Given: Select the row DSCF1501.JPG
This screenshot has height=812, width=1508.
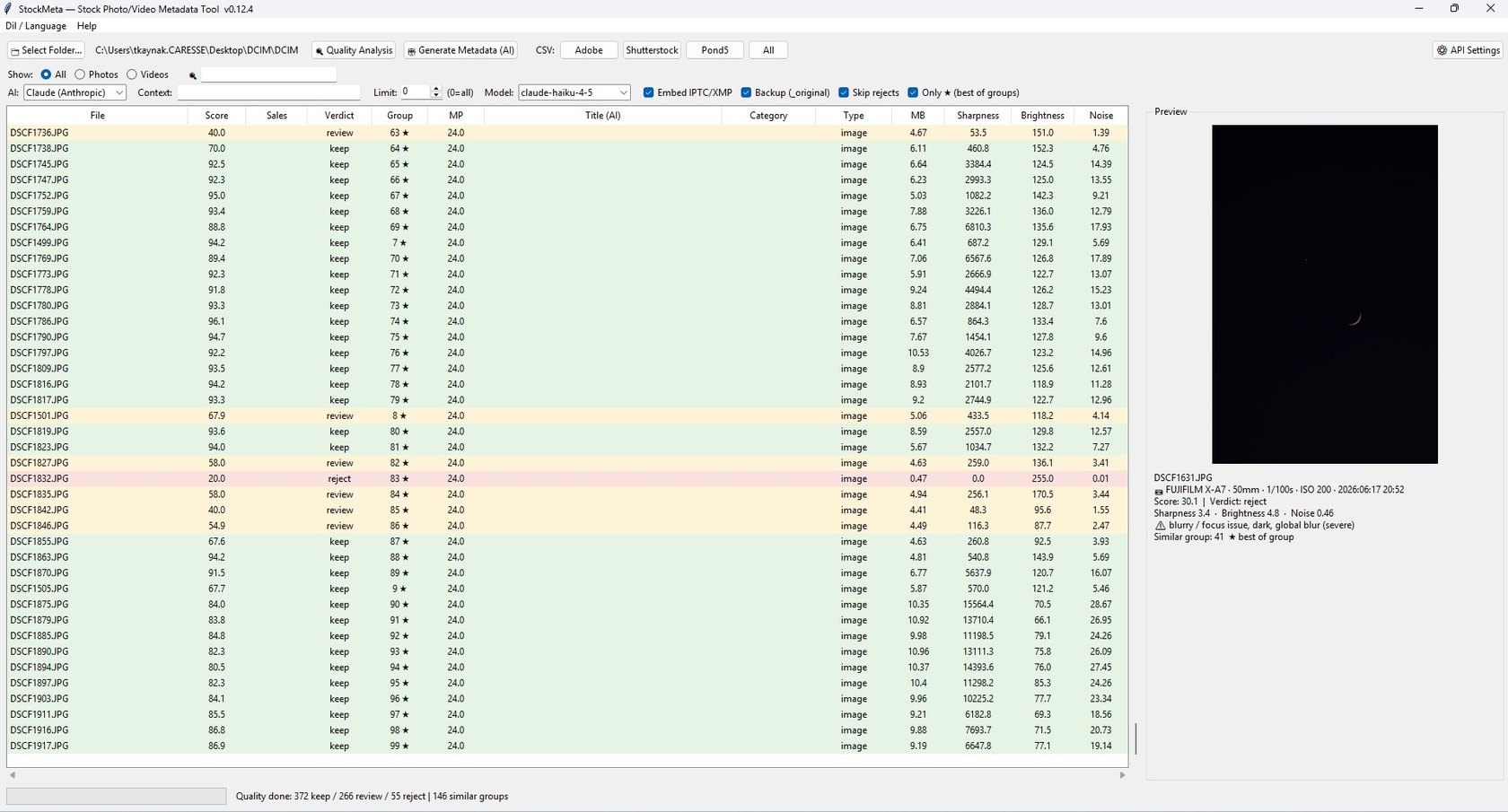Looking at the screenshot, I should [x=567, y=416].
